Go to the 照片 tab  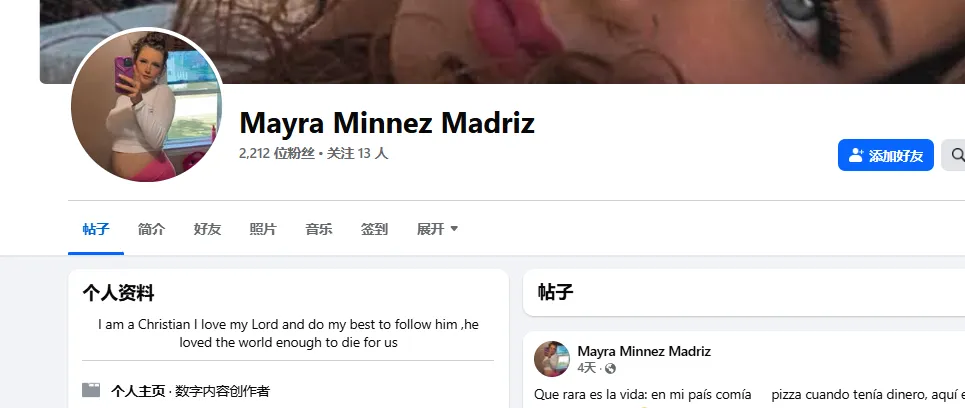coord(263,229)
